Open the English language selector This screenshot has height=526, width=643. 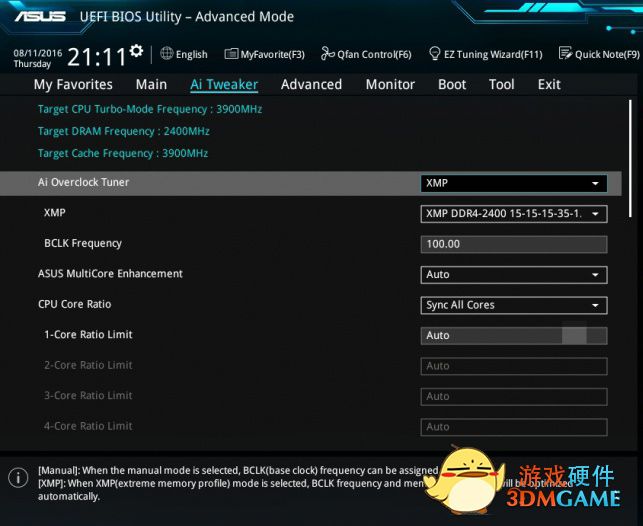pos(184,54)
